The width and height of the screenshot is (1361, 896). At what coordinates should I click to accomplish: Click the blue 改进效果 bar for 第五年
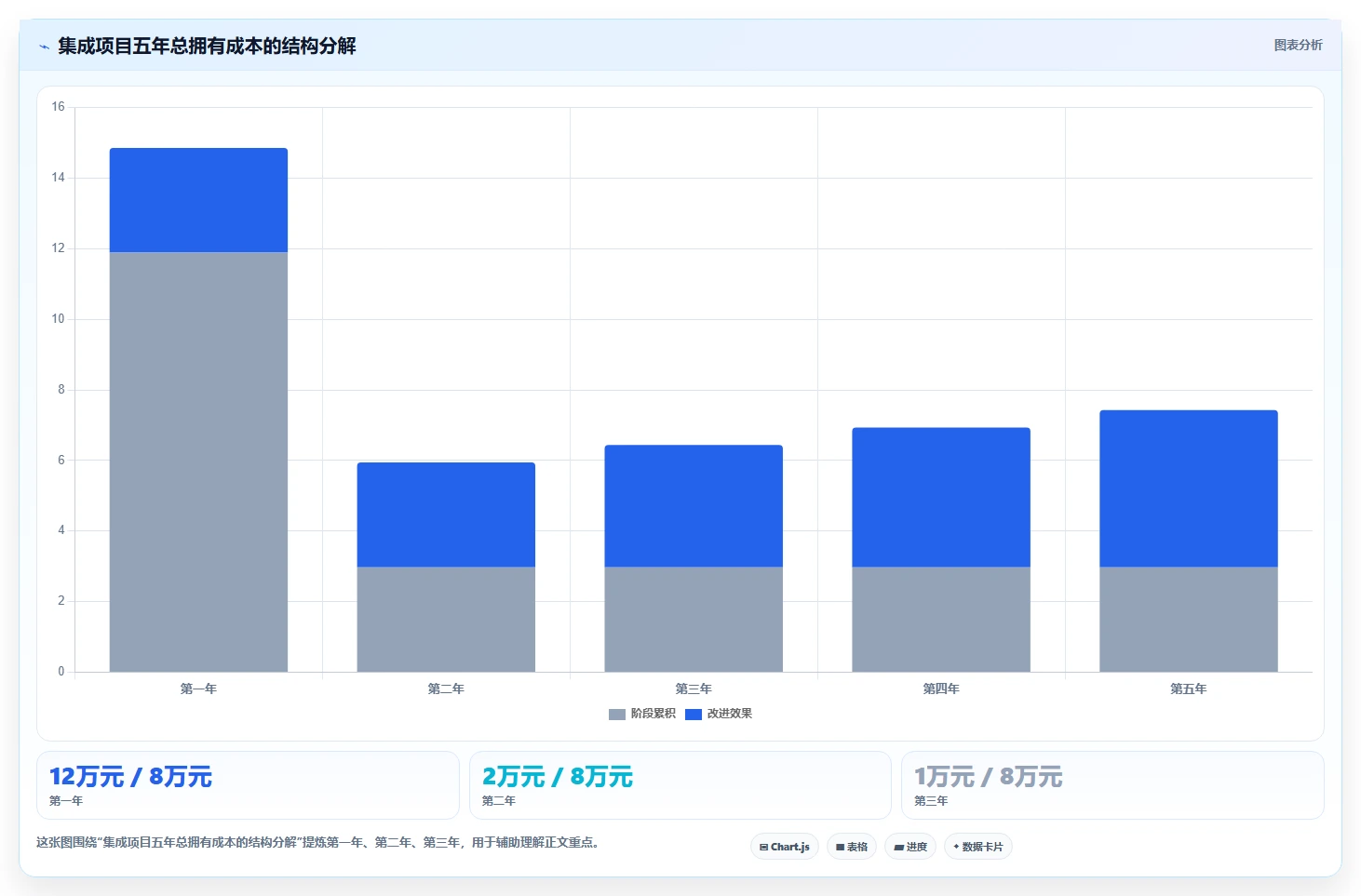click(x=1189, y=488)
